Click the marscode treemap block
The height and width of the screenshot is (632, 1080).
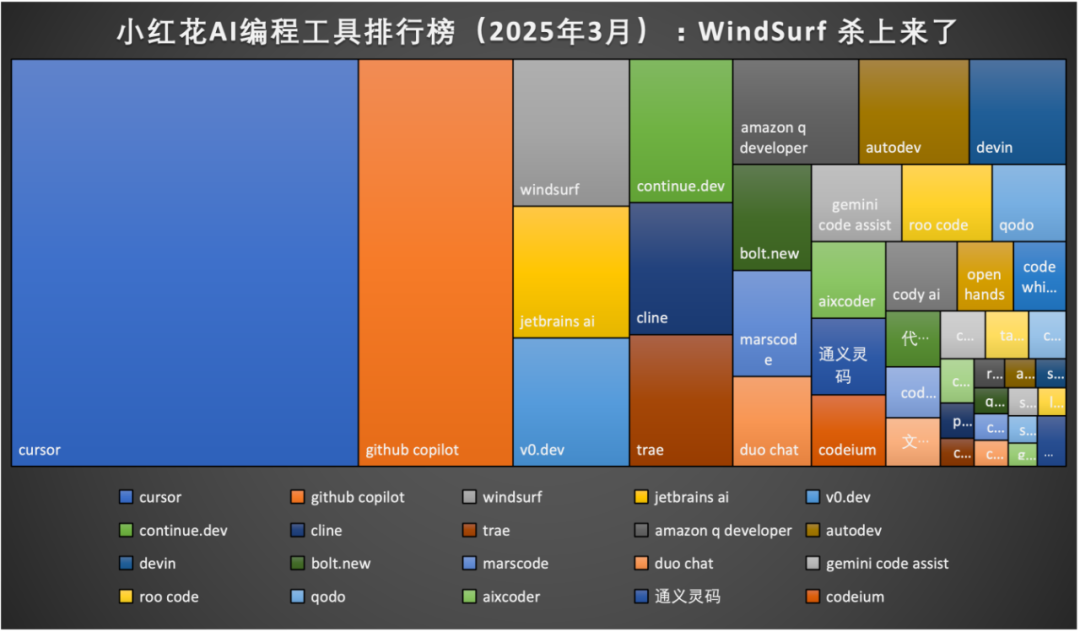click(772, 324)
